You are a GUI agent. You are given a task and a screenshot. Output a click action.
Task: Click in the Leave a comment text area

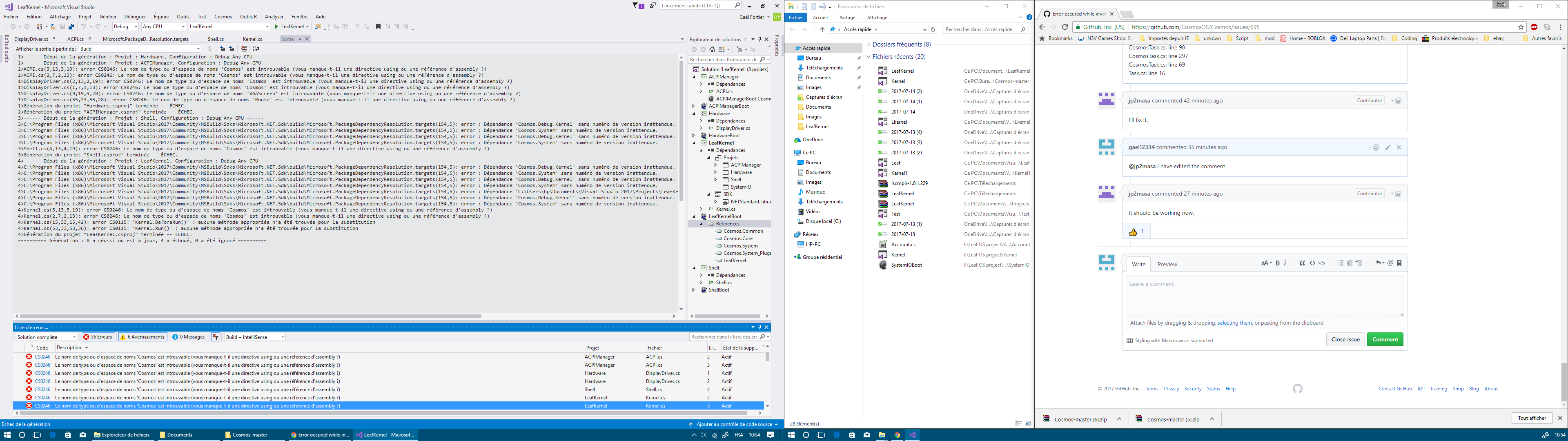pos(1264,296)
